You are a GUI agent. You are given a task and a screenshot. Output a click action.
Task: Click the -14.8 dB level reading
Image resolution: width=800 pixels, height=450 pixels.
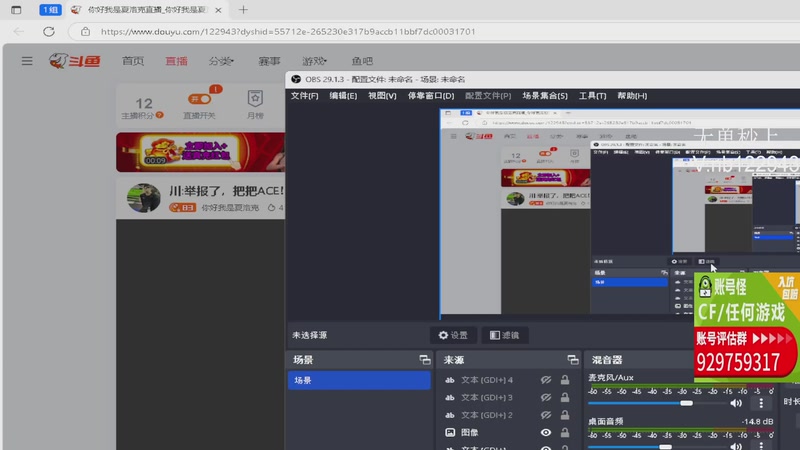click(x=757, y=421)
